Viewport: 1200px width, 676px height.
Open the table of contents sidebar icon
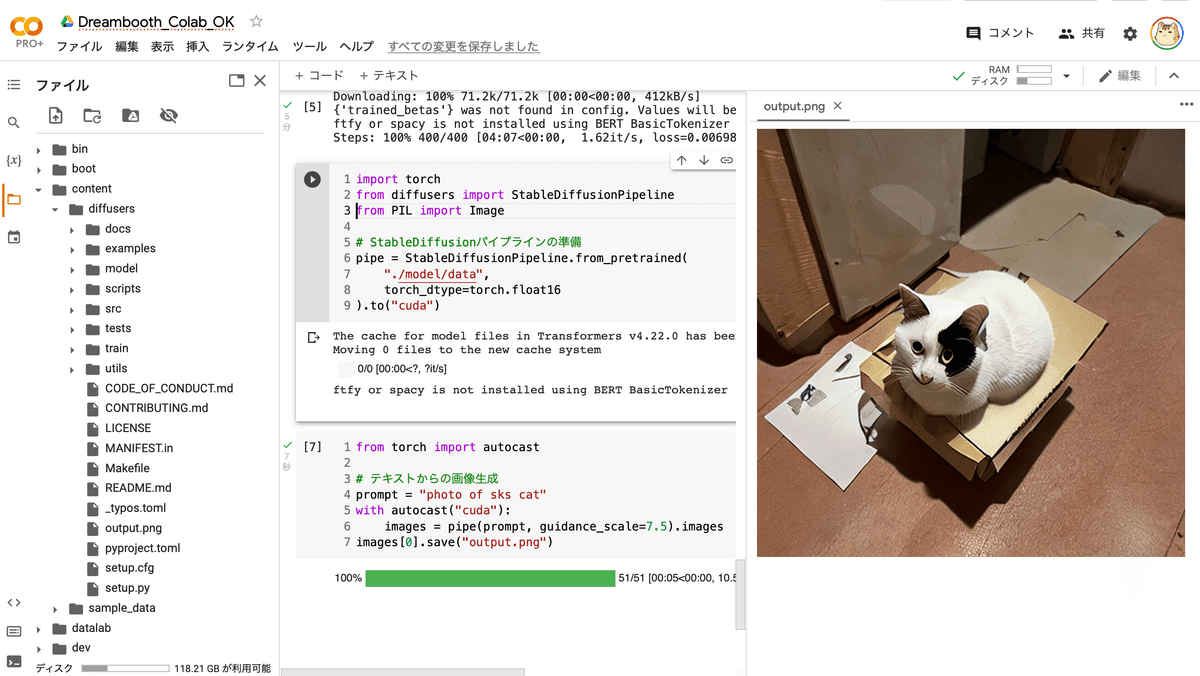tap(14, 85)
